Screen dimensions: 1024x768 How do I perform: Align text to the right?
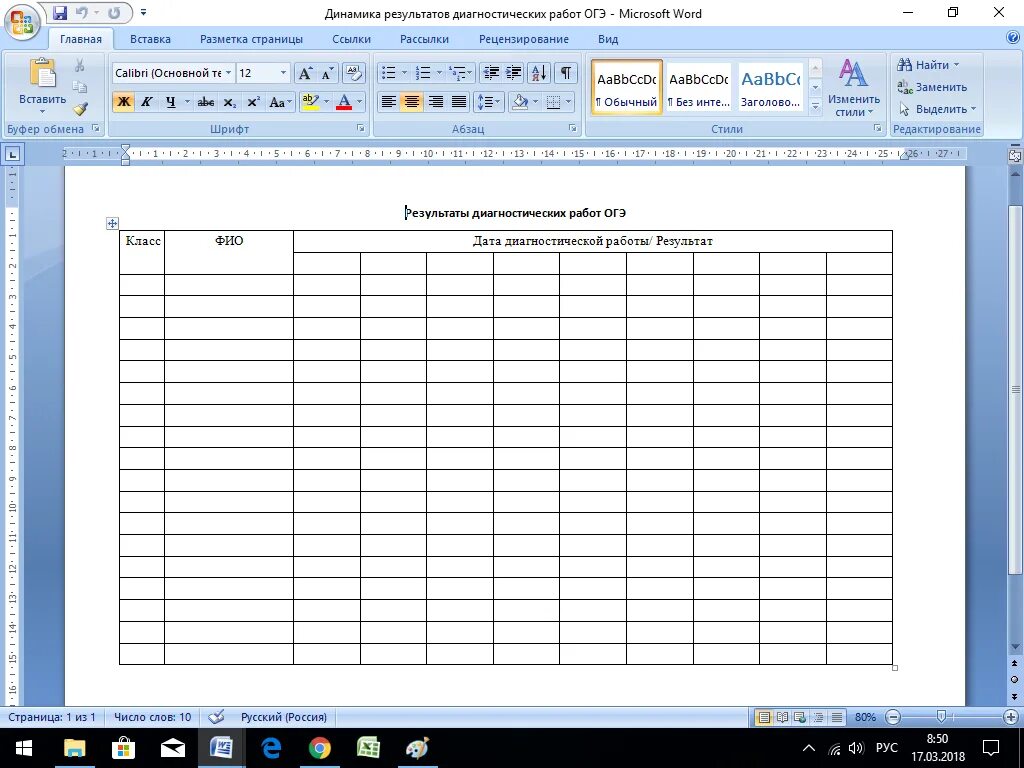point(436,102)
